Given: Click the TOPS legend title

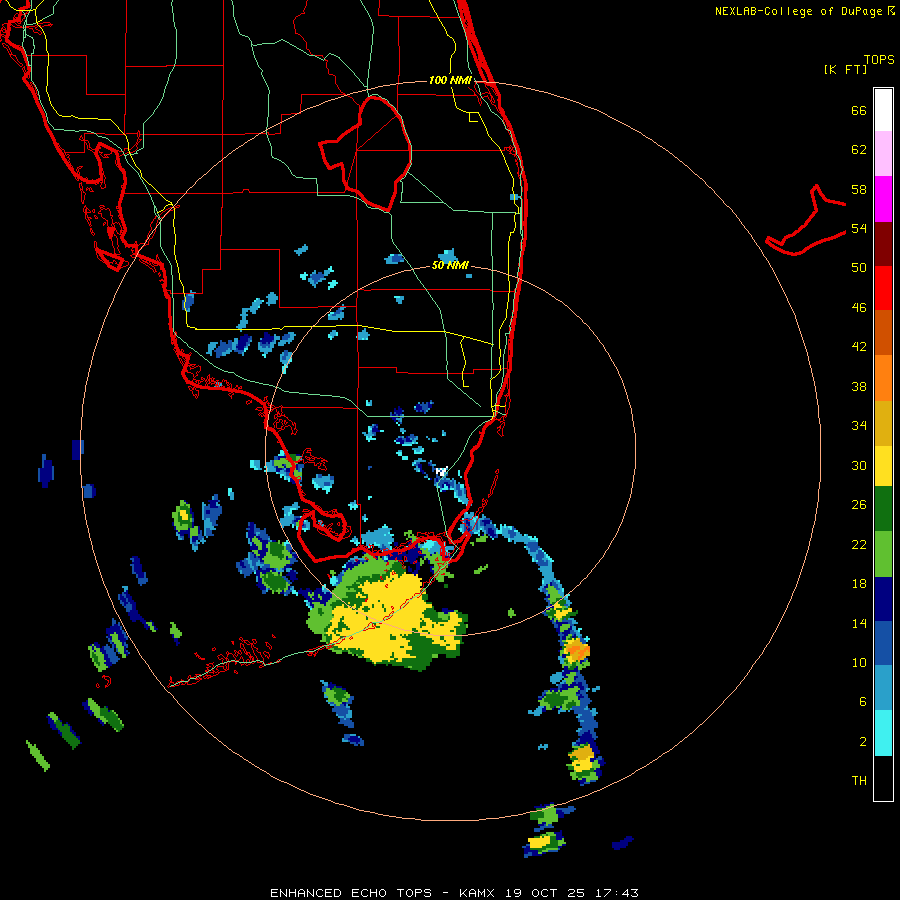Looking at the screenshot, I should pos(879,59).
